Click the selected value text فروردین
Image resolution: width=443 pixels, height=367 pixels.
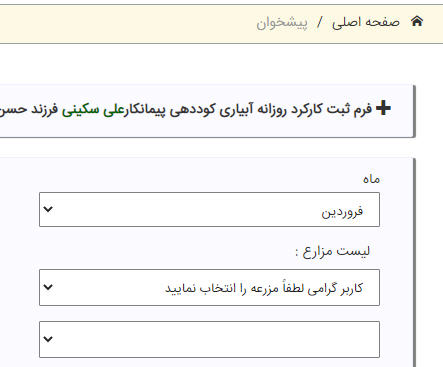[342, 211]
